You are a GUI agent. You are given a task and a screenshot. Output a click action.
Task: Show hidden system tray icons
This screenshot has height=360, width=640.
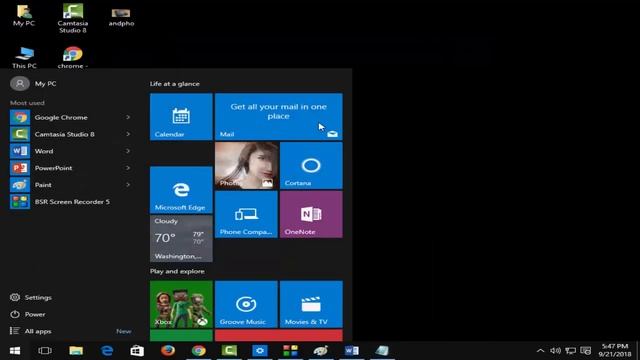[540, 351]
